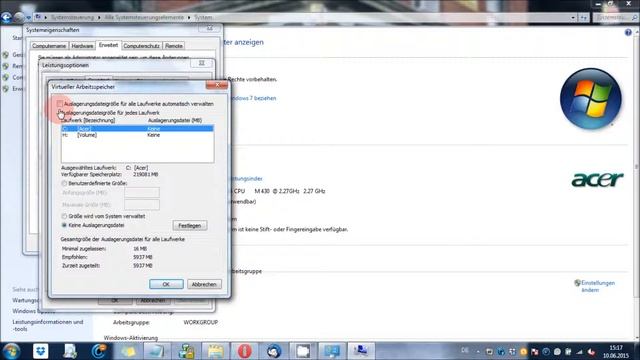
Task: Switch to the Computerschutz tab
Action: (141, 46)
